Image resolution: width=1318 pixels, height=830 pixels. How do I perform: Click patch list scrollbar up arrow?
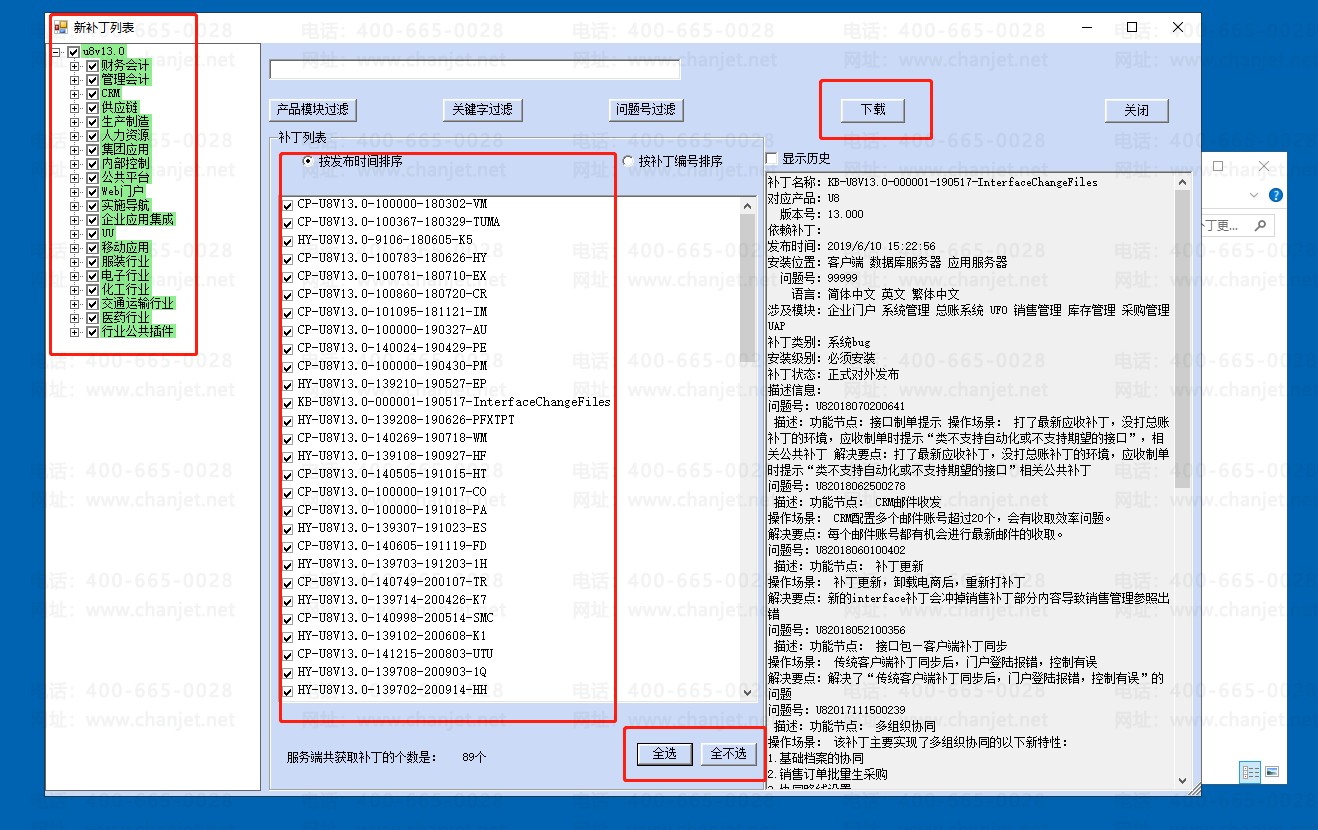tap(747, 206)
